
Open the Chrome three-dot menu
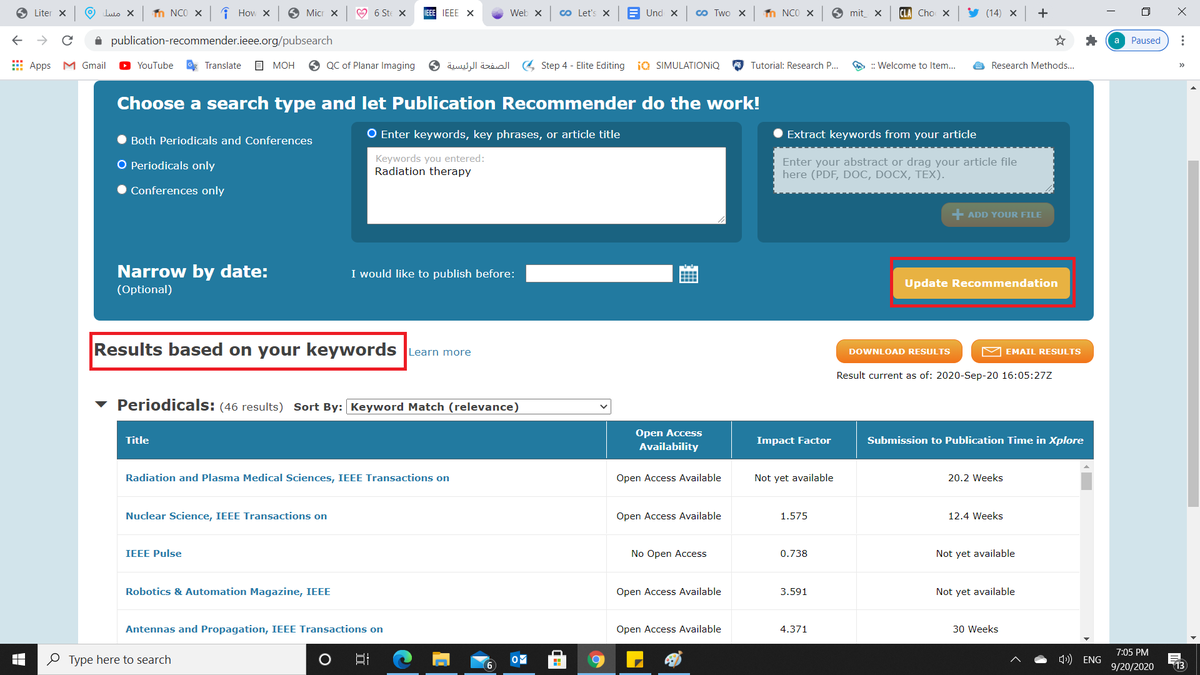pyautogui.click(x=1183, y=40)
